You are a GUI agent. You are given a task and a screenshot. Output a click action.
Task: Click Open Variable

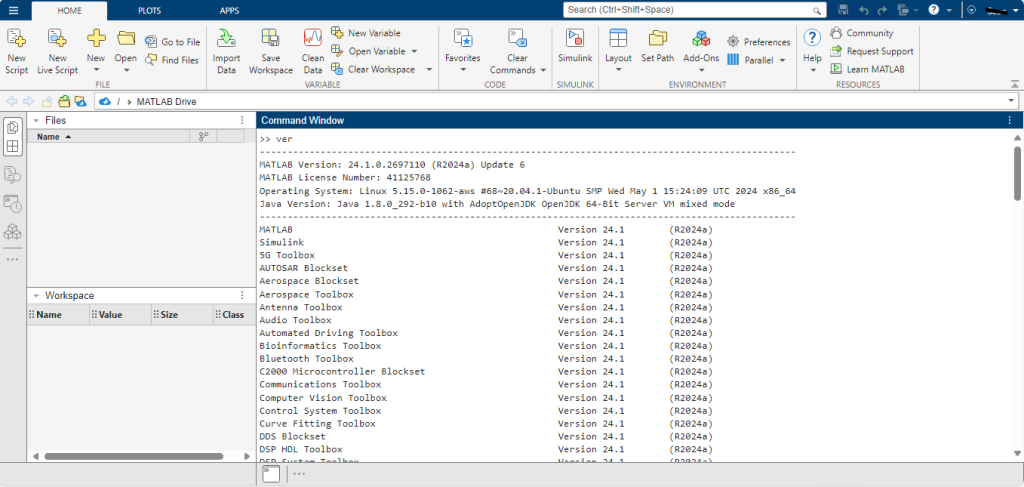tap(369, 51)
